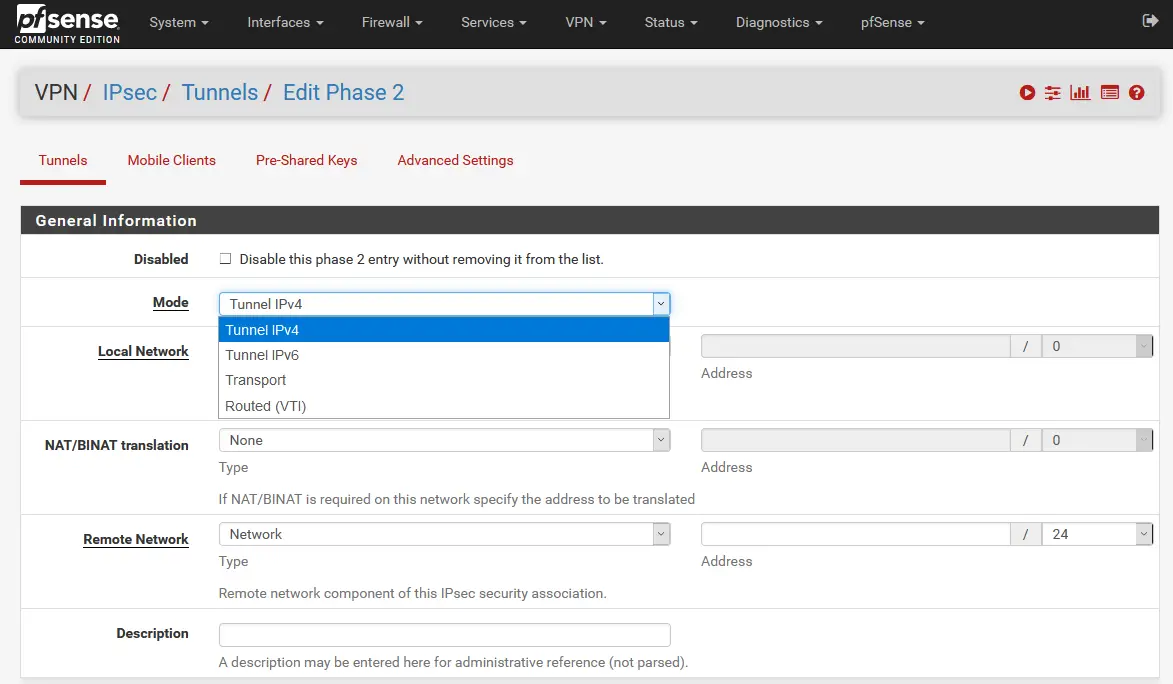Screen dimensions: 1173x684
Task: Click the status bar chart icon
Action: pyautogui.click(x=1080, y=93)
